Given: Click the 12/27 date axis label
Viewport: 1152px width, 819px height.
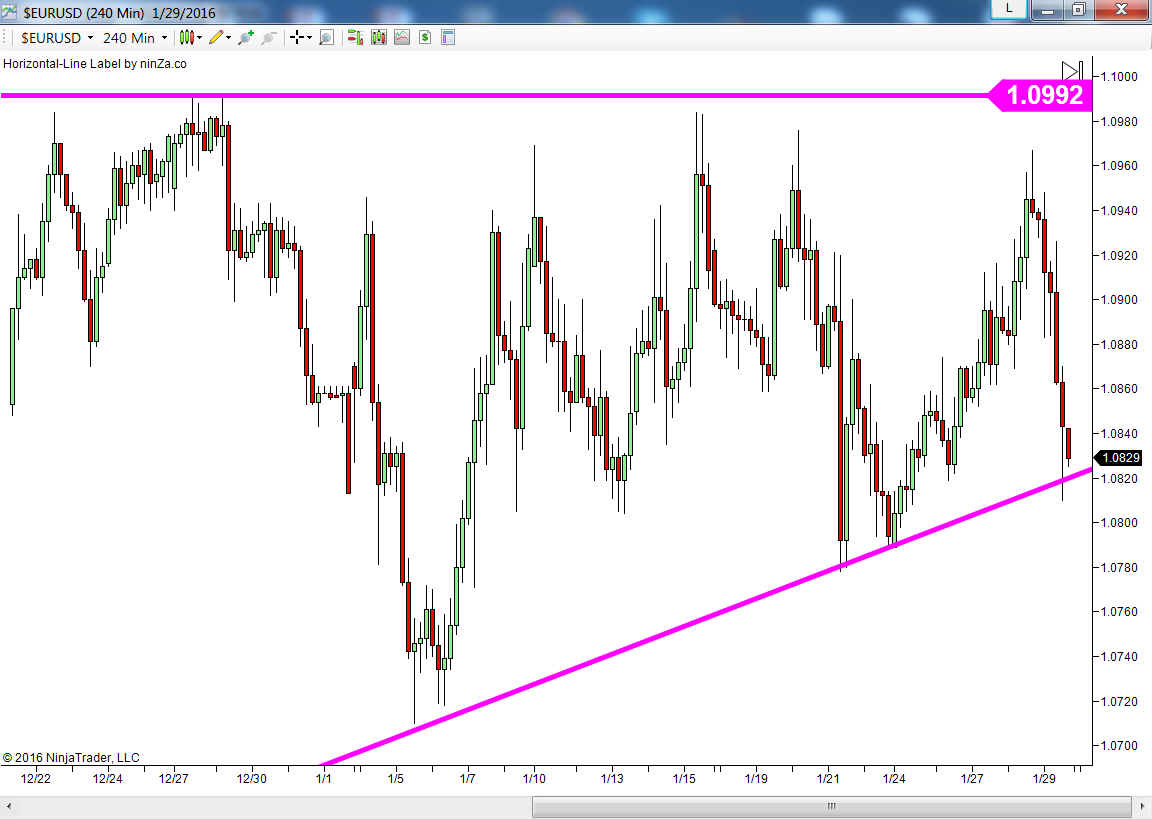Looking at the screenshot, I should click(173, 779).
